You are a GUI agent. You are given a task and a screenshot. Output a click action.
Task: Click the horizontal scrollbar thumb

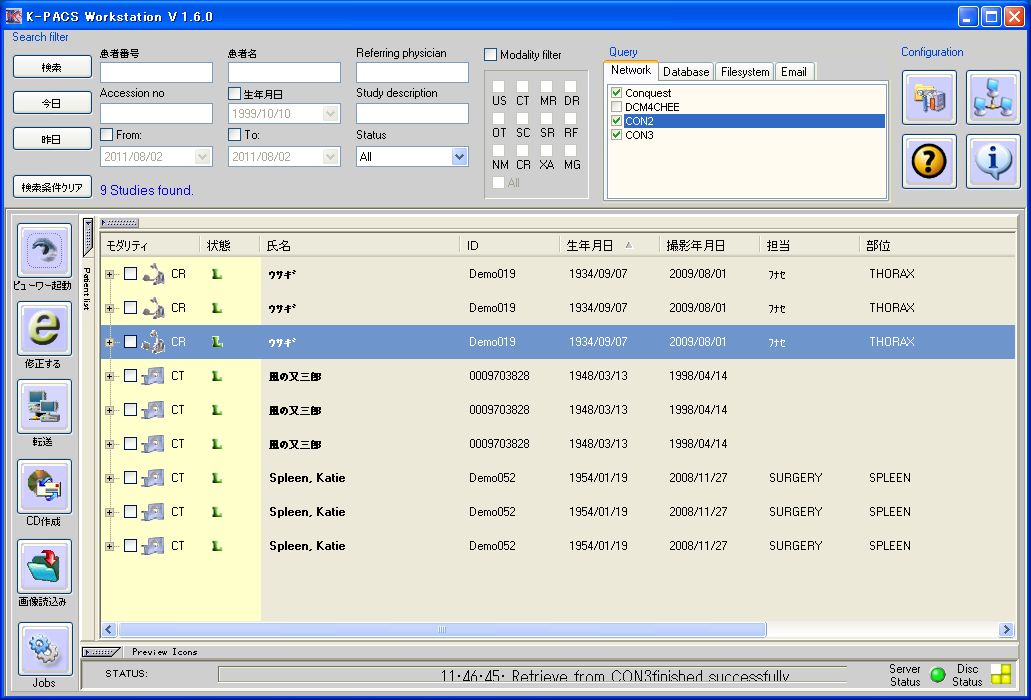point(442,630)
